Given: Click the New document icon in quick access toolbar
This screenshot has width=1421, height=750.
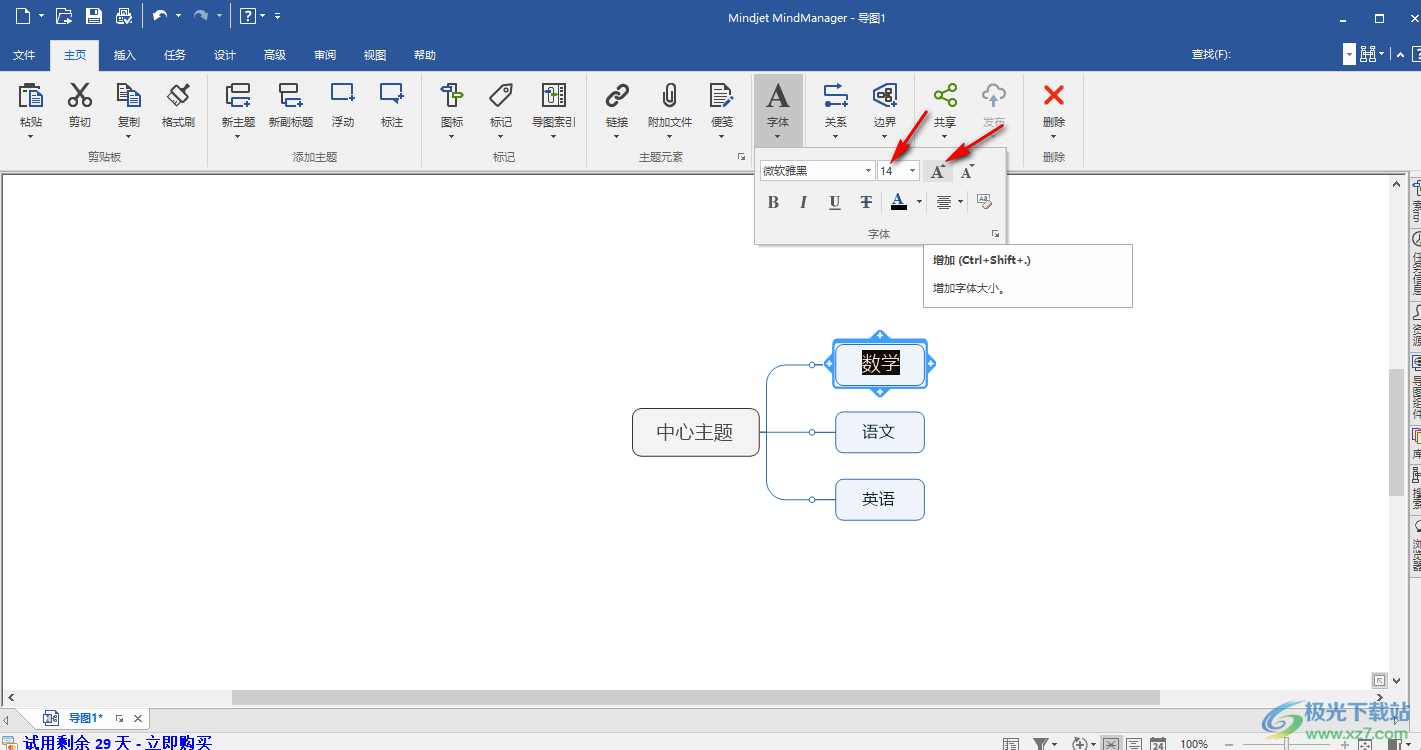Looking at the screenshot, I should 23,16.
